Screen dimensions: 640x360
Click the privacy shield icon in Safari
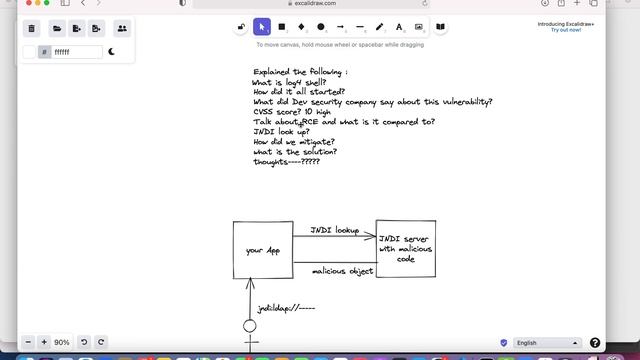pos(182,3)
